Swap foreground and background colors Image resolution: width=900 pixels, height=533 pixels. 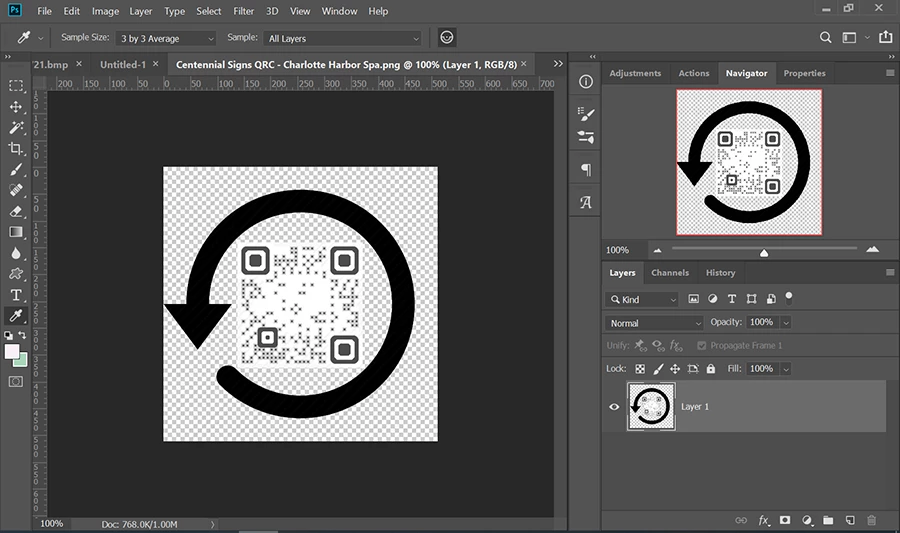click(x=22, y=334)
